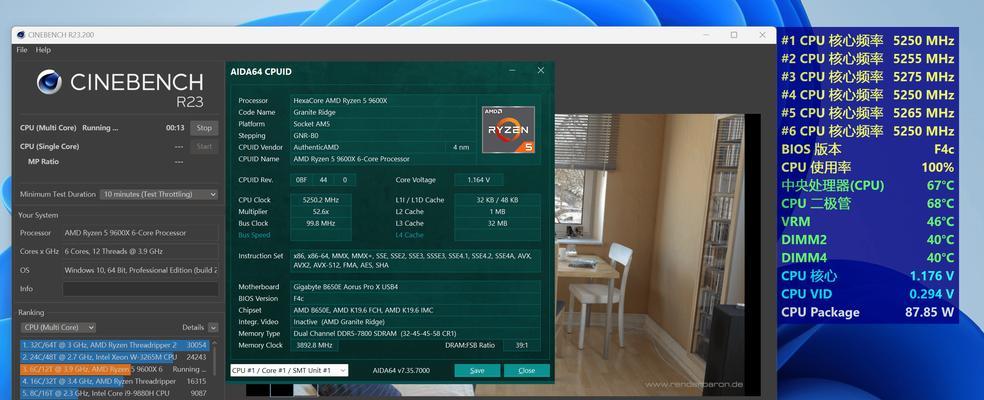Click the Memory Type DDR5-7800 value
The image size is (984, 400).
tap(415, 333)
